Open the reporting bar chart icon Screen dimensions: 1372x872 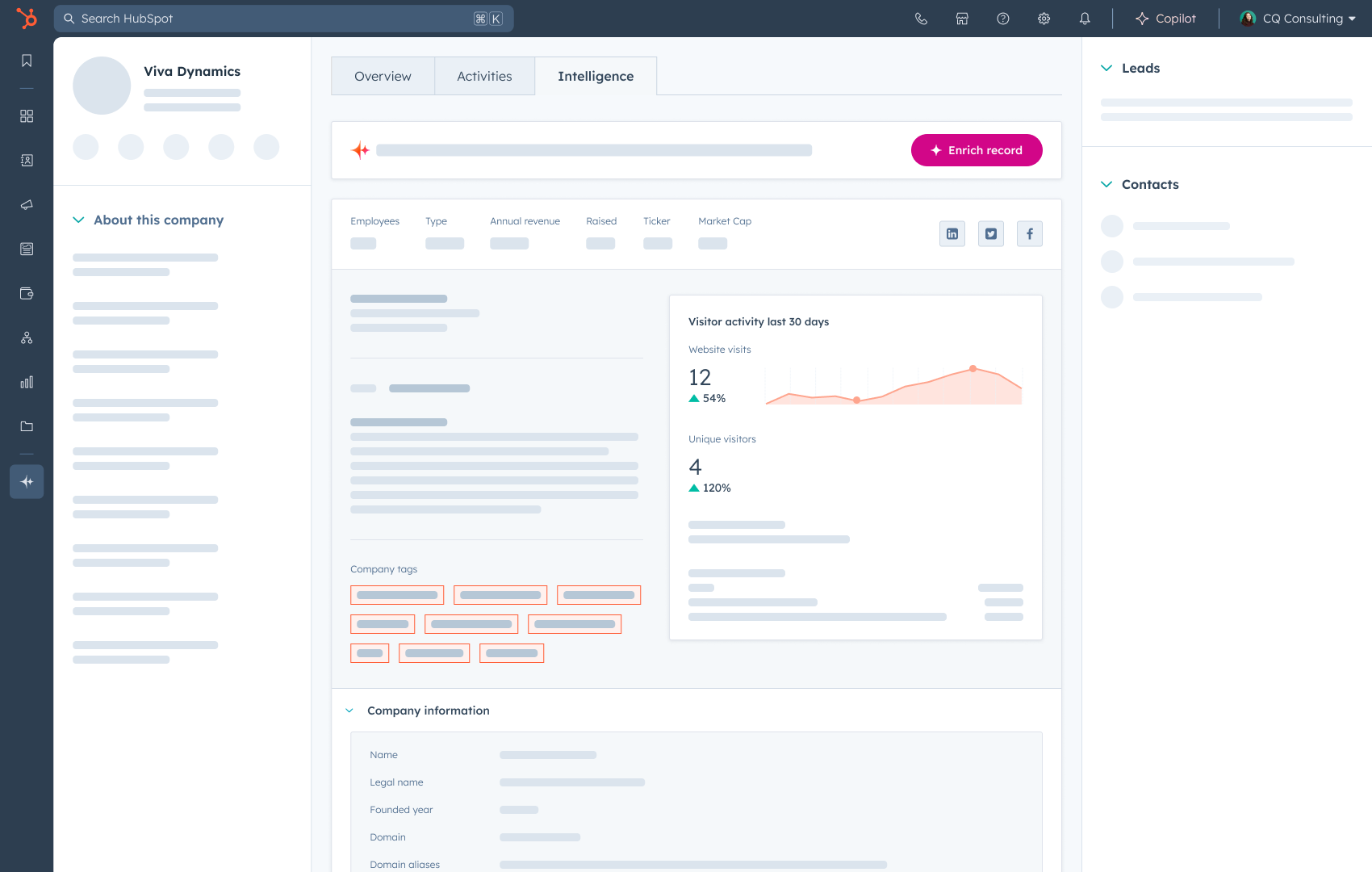click(x=27, y=382)
